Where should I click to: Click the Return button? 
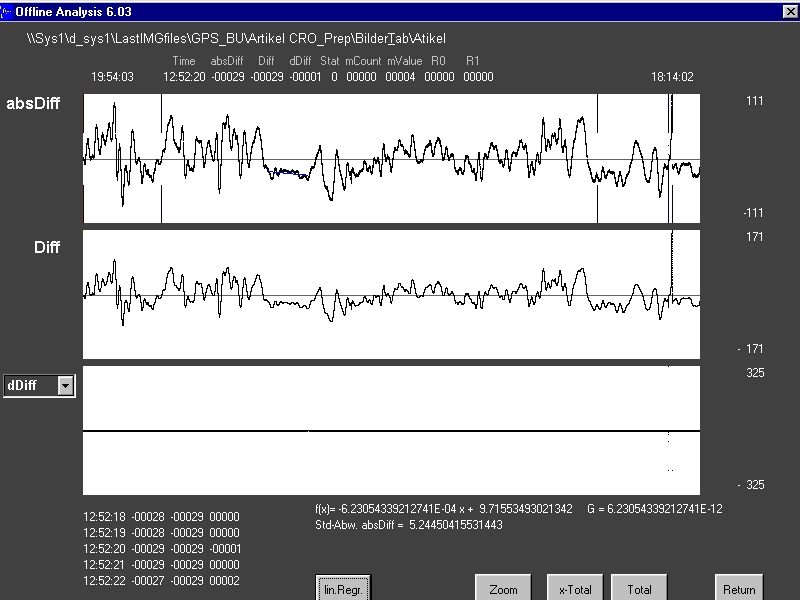(739, 588)
